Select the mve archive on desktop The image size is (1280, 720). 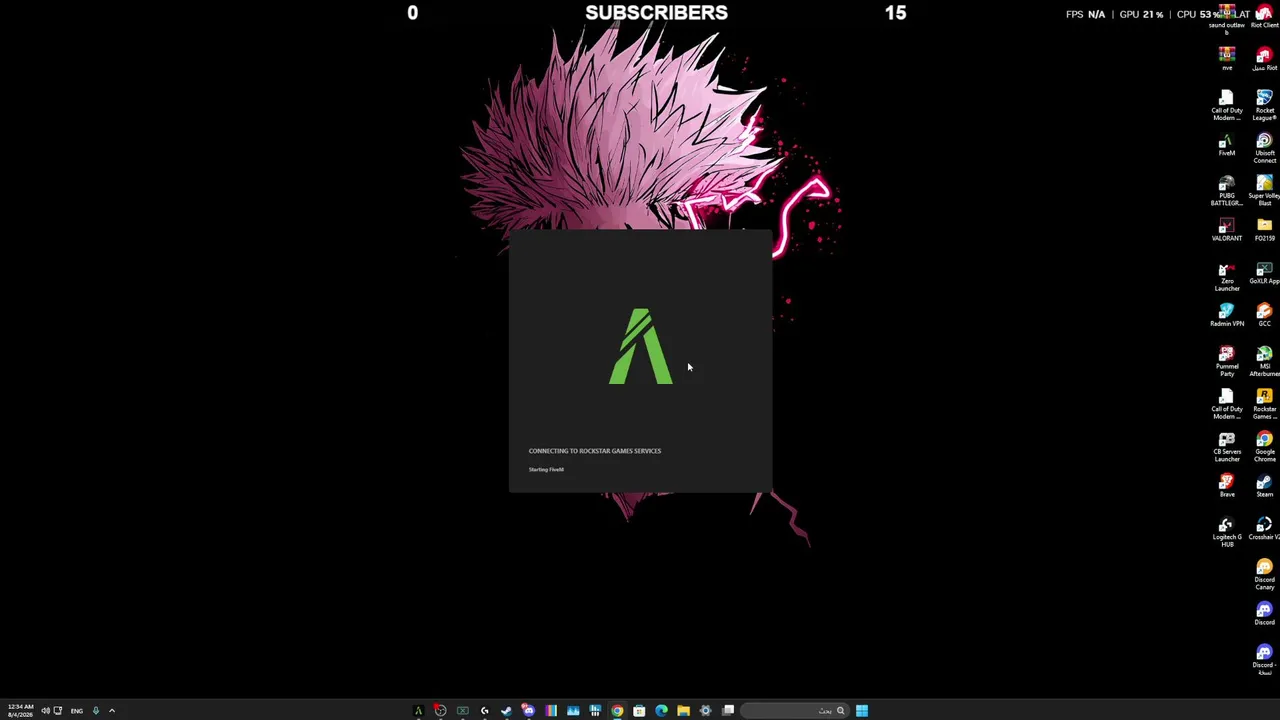coord(1227,59)
